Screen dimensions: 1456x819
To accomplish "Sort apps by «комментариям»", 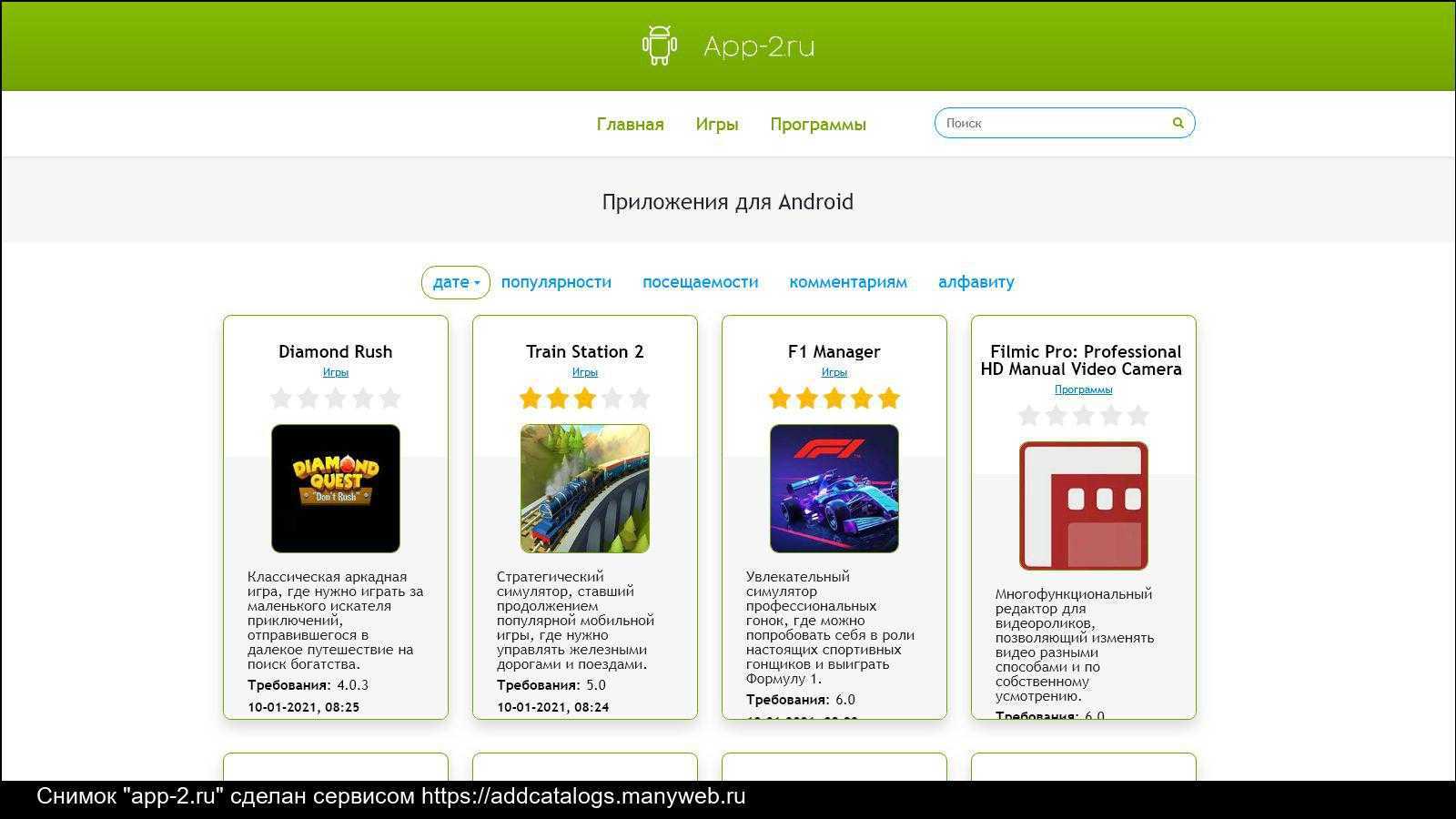I will [x=848, y=282].
